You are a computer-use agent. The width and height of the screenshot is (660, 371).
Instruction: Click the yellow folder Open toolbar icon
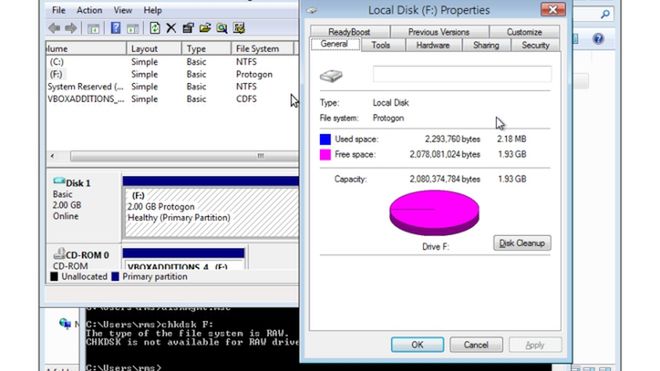205,28
